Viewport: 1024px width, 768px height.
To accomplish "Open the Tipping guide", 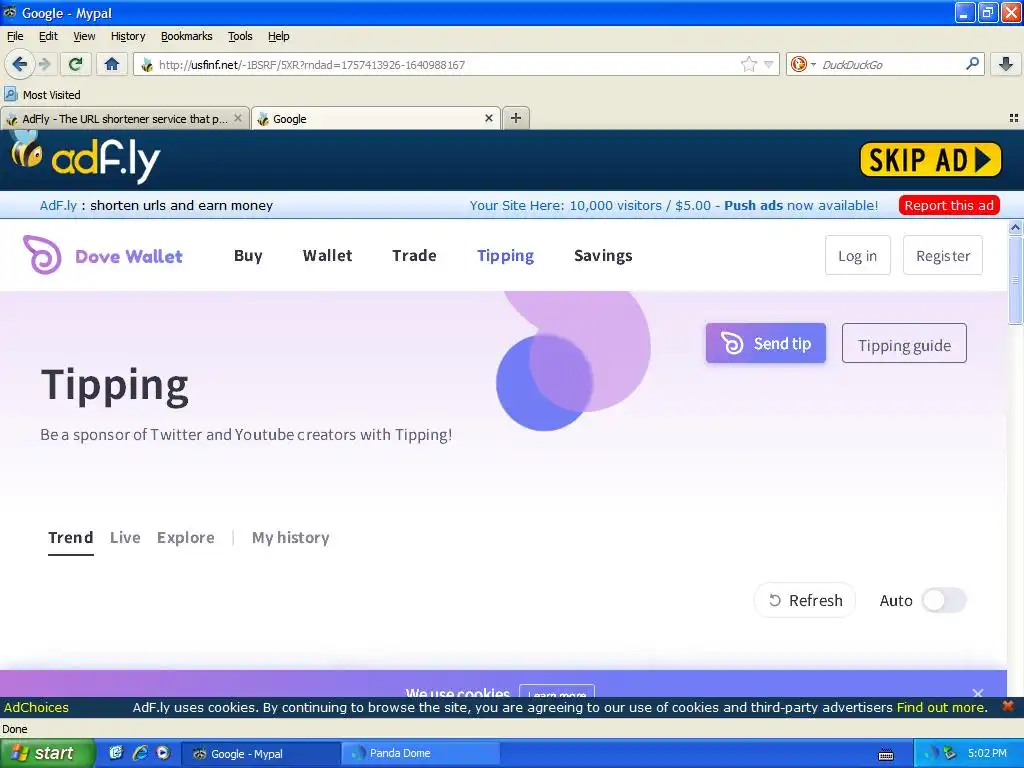I will point(904,343).
